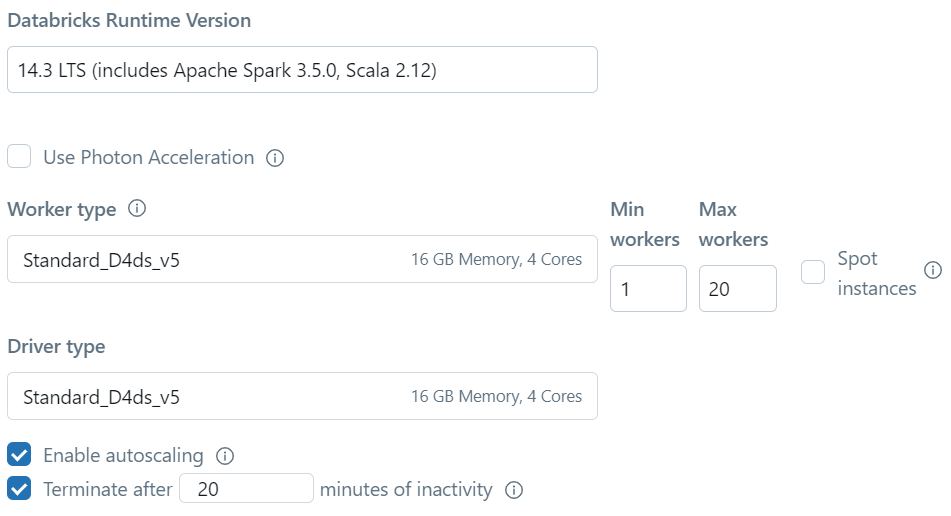Disable the Terminate after checkbox

pos(19,489)
